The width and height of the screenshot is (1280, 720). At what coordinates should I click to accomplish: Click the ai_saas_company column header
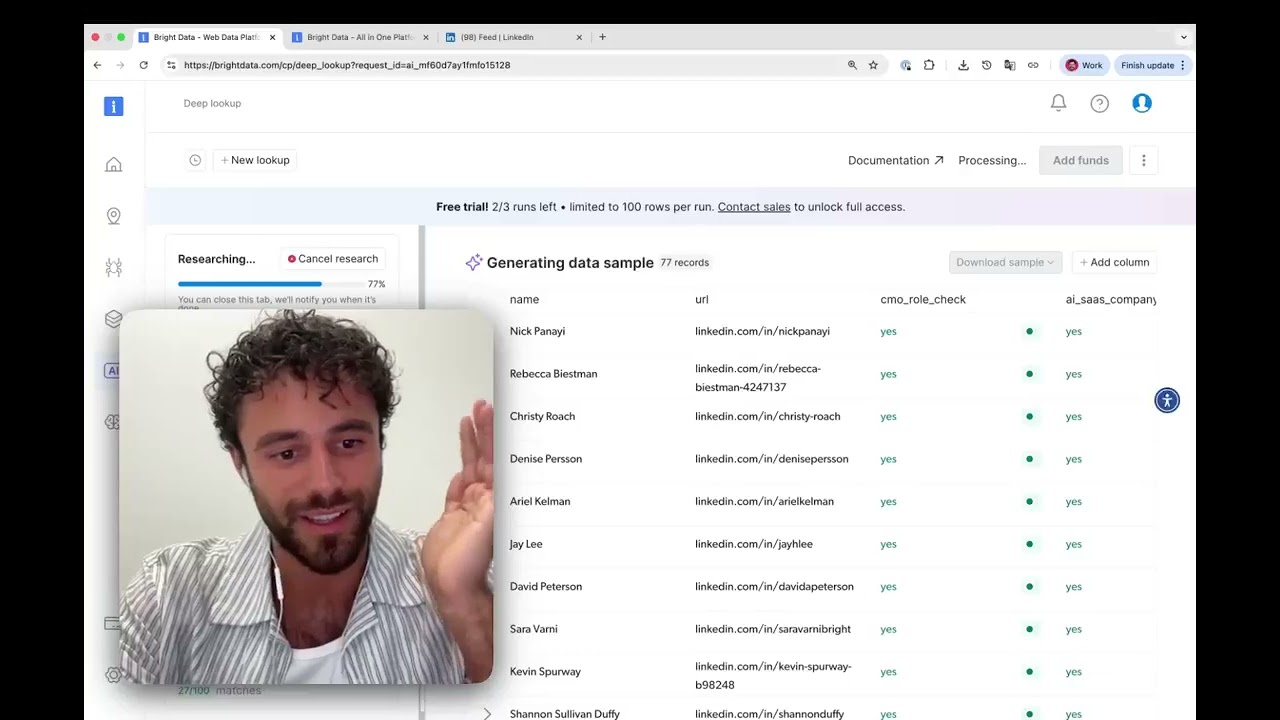(x=1111, y=299)
